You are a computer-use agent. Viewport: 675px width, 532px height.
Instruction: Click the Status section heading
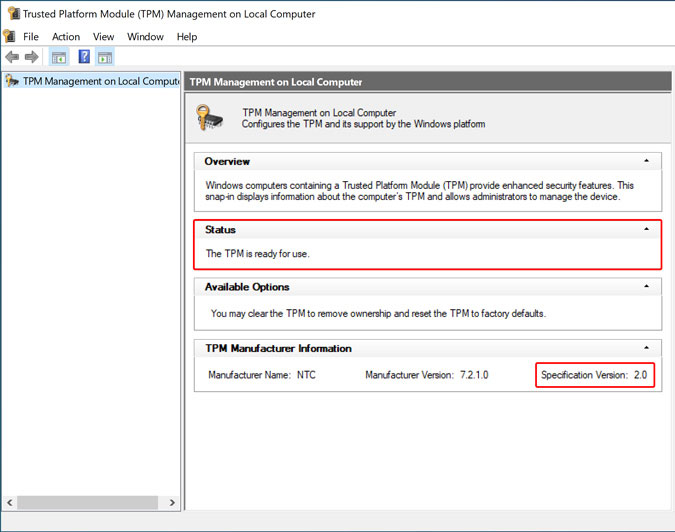pos(220,230)
